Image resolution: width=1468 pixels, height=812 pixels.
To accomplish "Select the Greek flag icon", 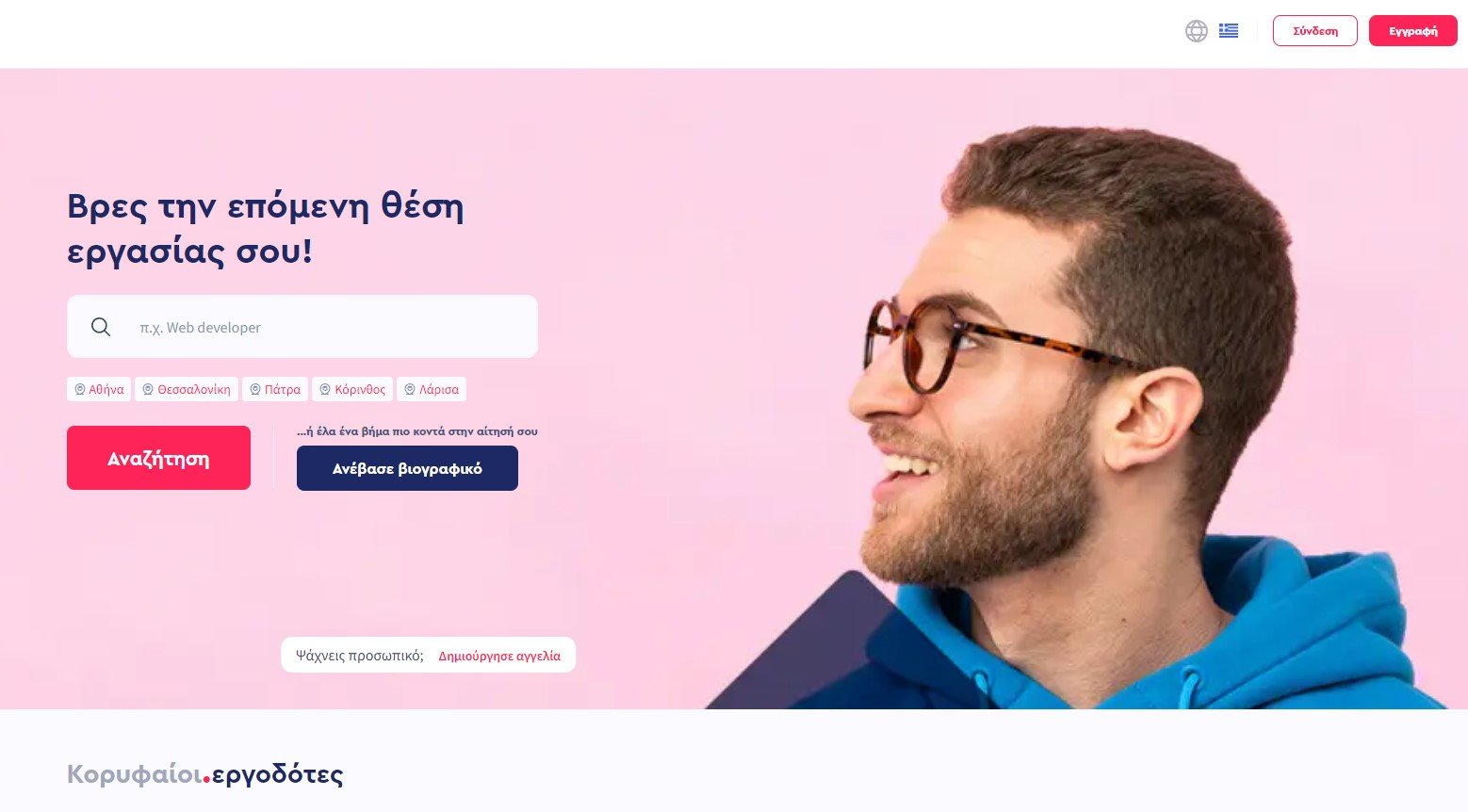I will click(x=1229, y=31).
